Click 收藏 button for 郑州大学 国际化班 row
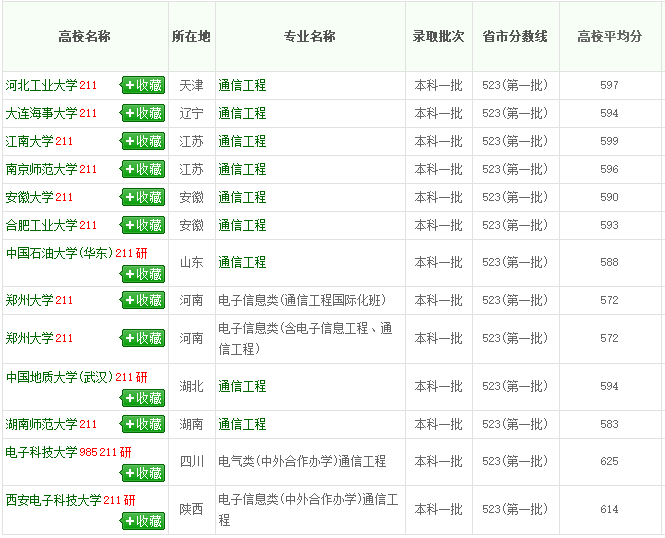Screen dimensions: 665x538 142,300
